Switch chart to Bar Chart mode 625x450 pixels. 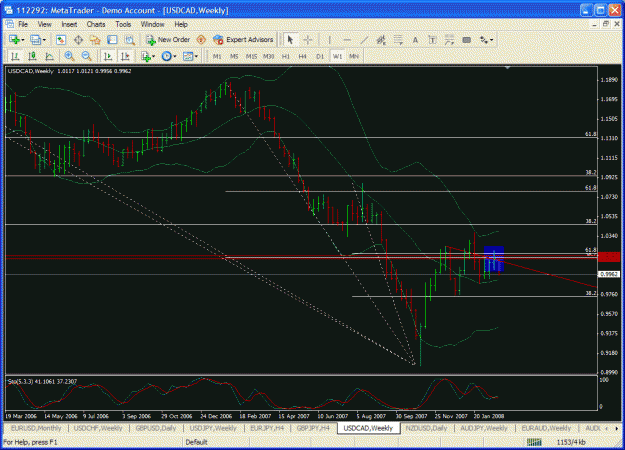pos(15,56)
